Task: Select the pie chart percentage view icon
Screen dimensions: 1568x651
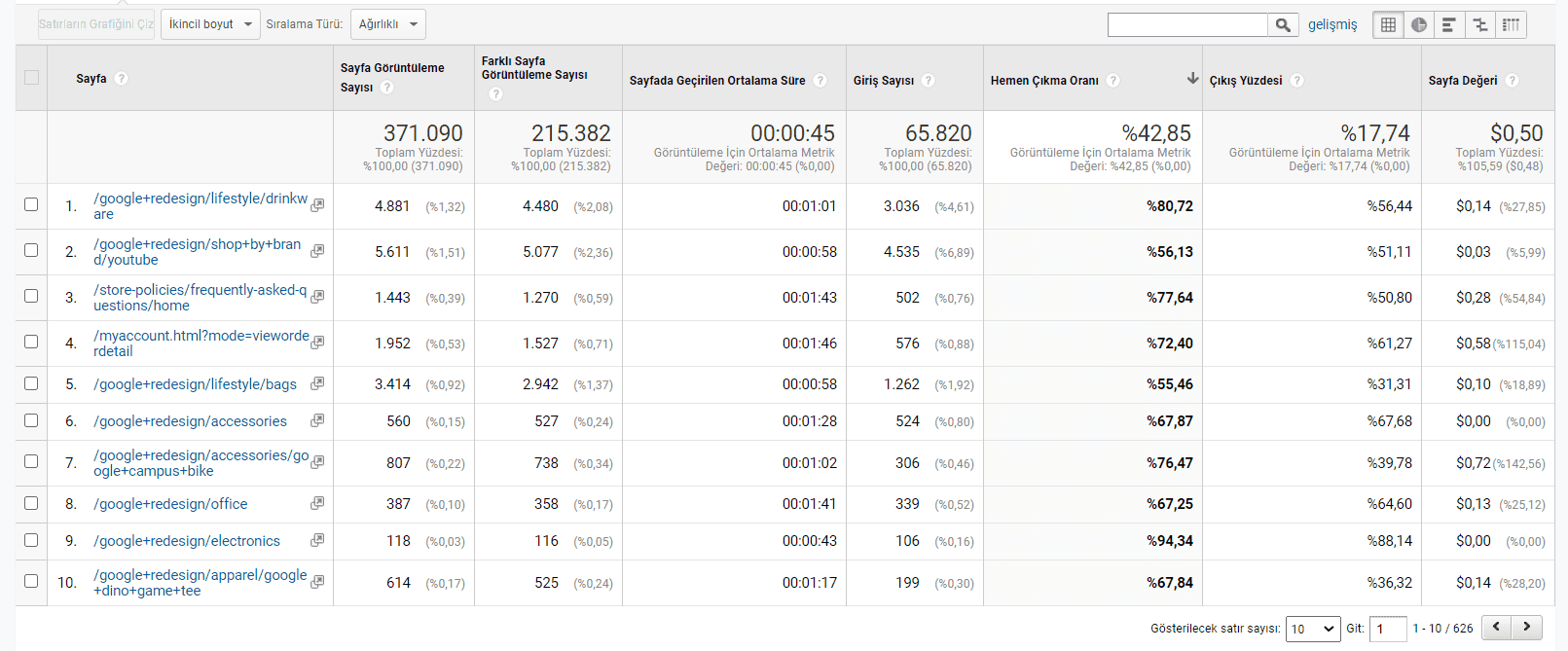Action: pyautogui.click(x=1419, y=24)
